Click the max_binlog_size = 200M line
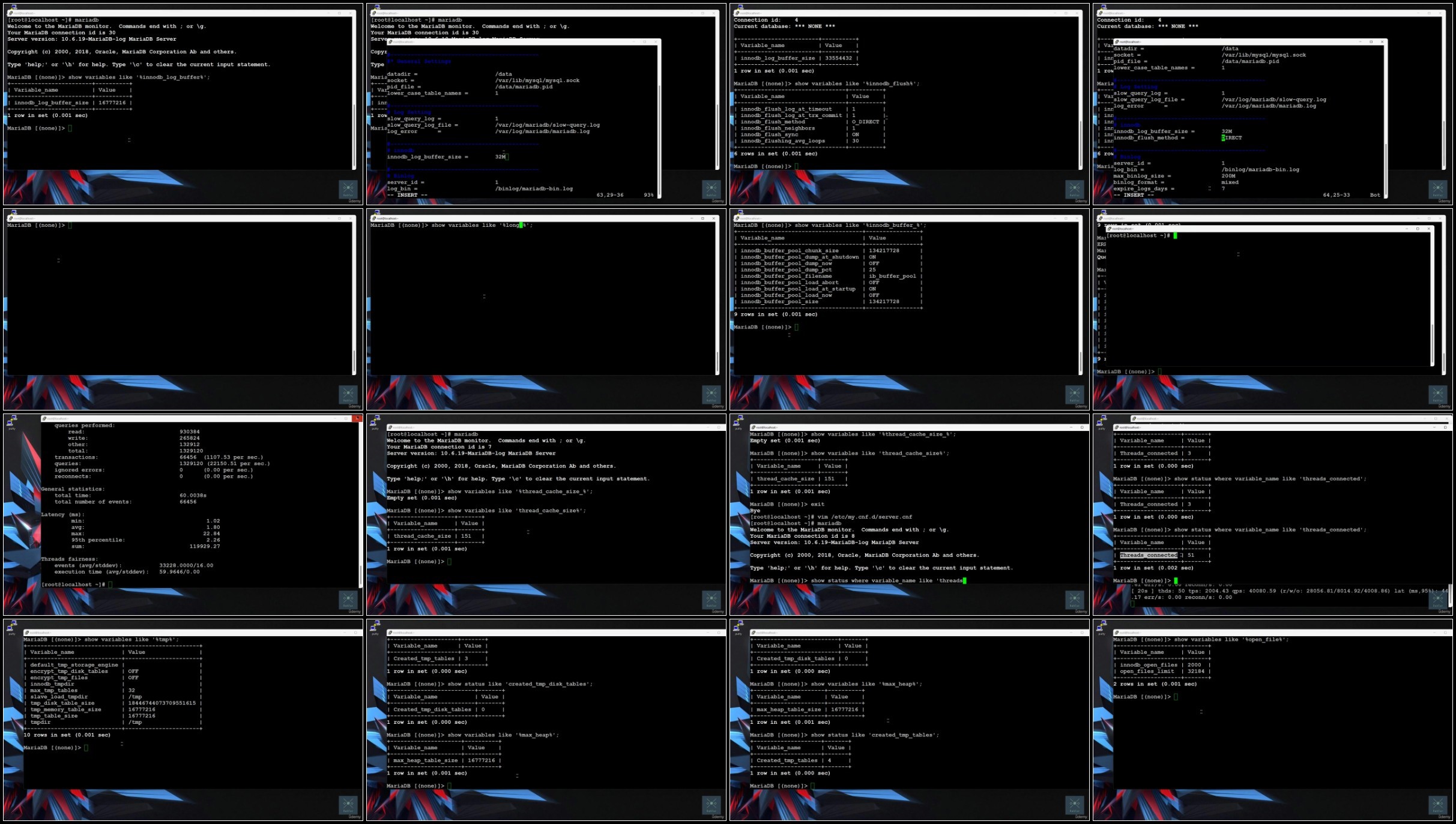 (x=1175, y=176)
